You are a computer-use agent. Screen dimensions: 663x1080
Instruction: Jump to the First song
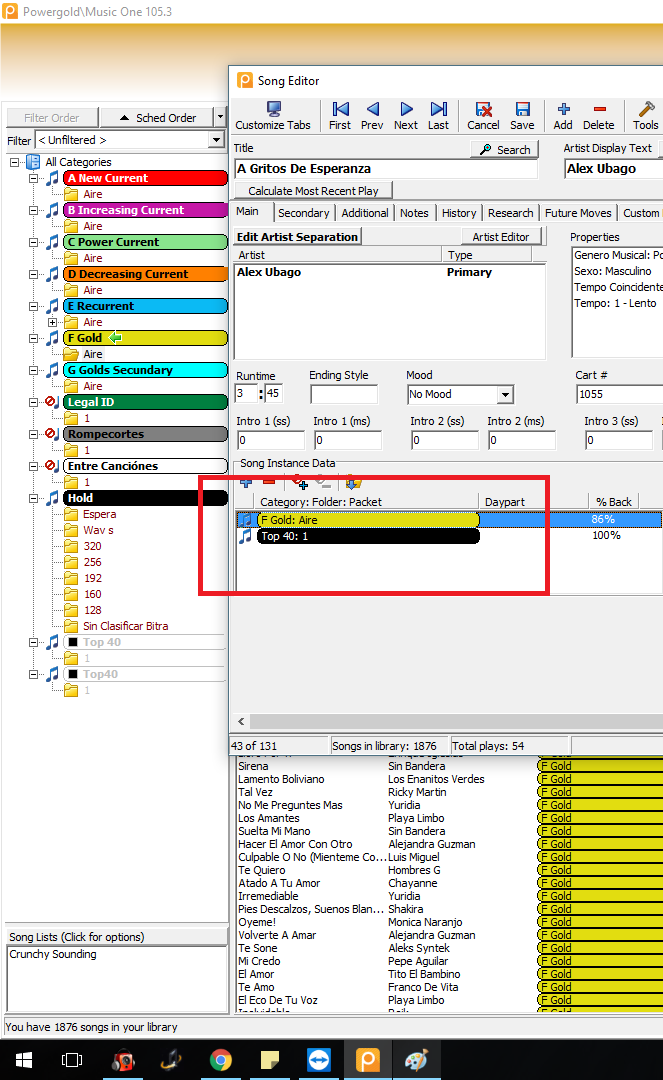(339, 116)
